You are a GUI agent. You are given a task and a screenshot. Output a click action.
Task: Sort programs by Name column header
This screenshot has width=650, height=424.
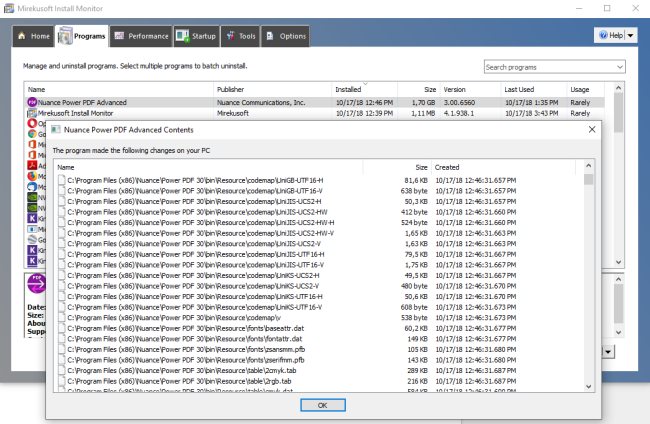tap(119, 89)
